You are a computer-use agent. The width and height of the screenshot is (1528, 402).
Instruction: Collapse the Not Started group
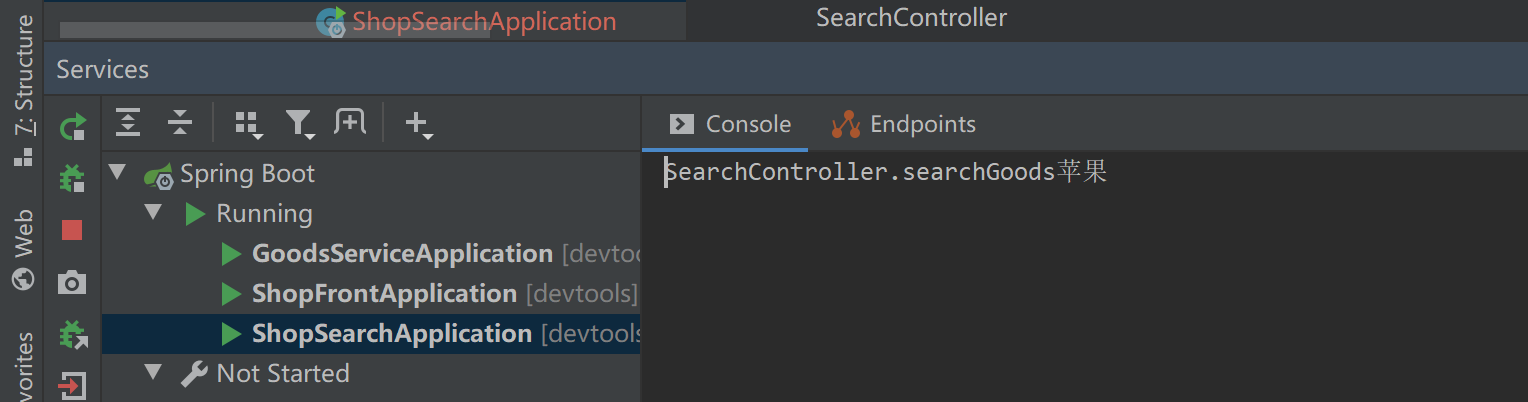[153, 372]
